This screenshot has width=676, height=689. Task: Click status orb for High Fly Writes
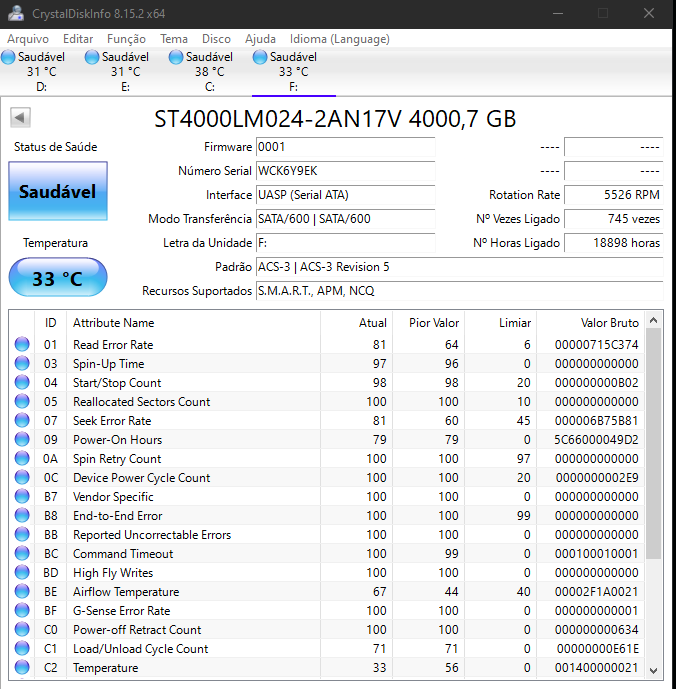point(22,572)
